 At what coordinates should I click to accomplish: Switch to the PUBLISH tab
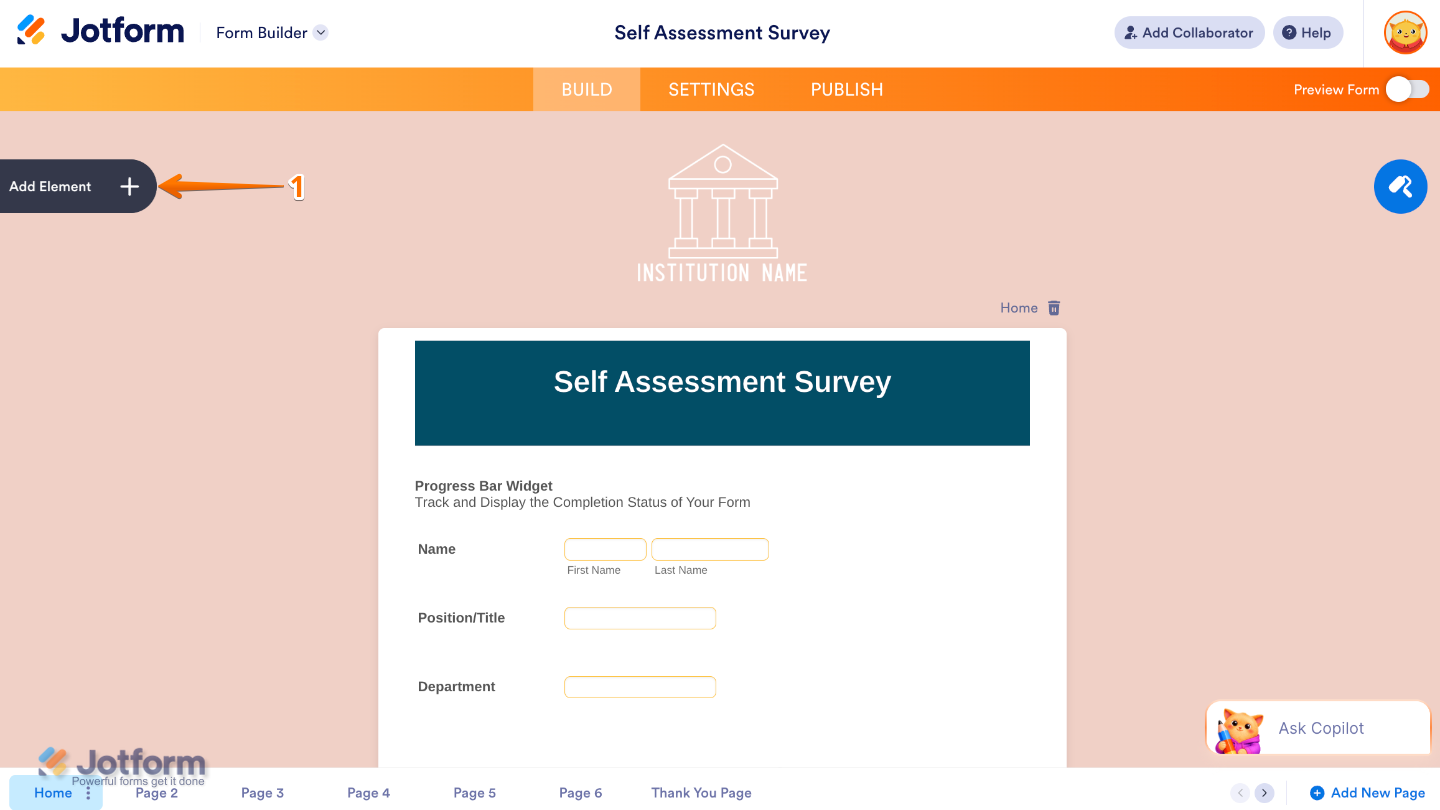point(846,89)
